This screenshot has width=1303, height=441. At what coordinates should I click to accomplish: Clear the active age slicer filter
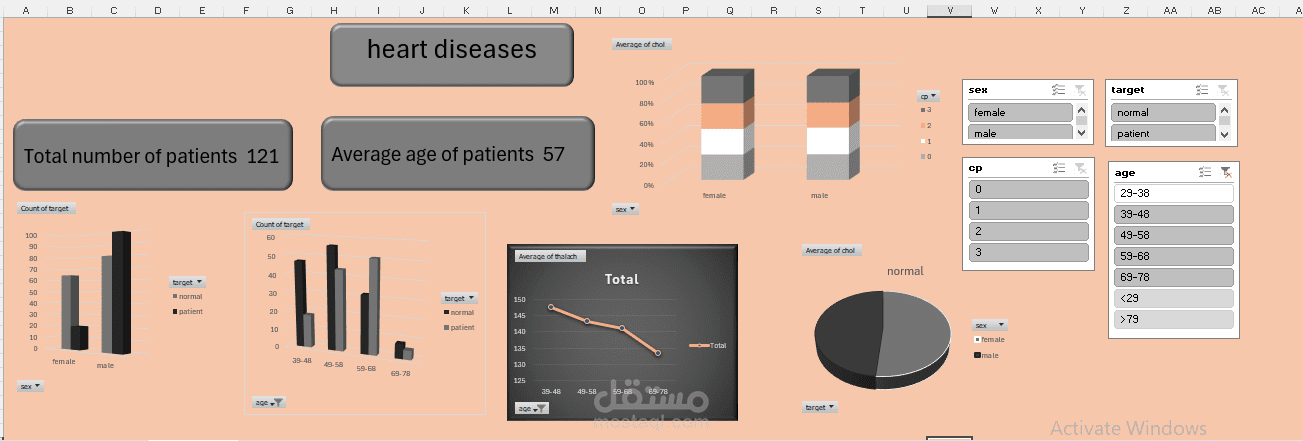coord(1226,172)
